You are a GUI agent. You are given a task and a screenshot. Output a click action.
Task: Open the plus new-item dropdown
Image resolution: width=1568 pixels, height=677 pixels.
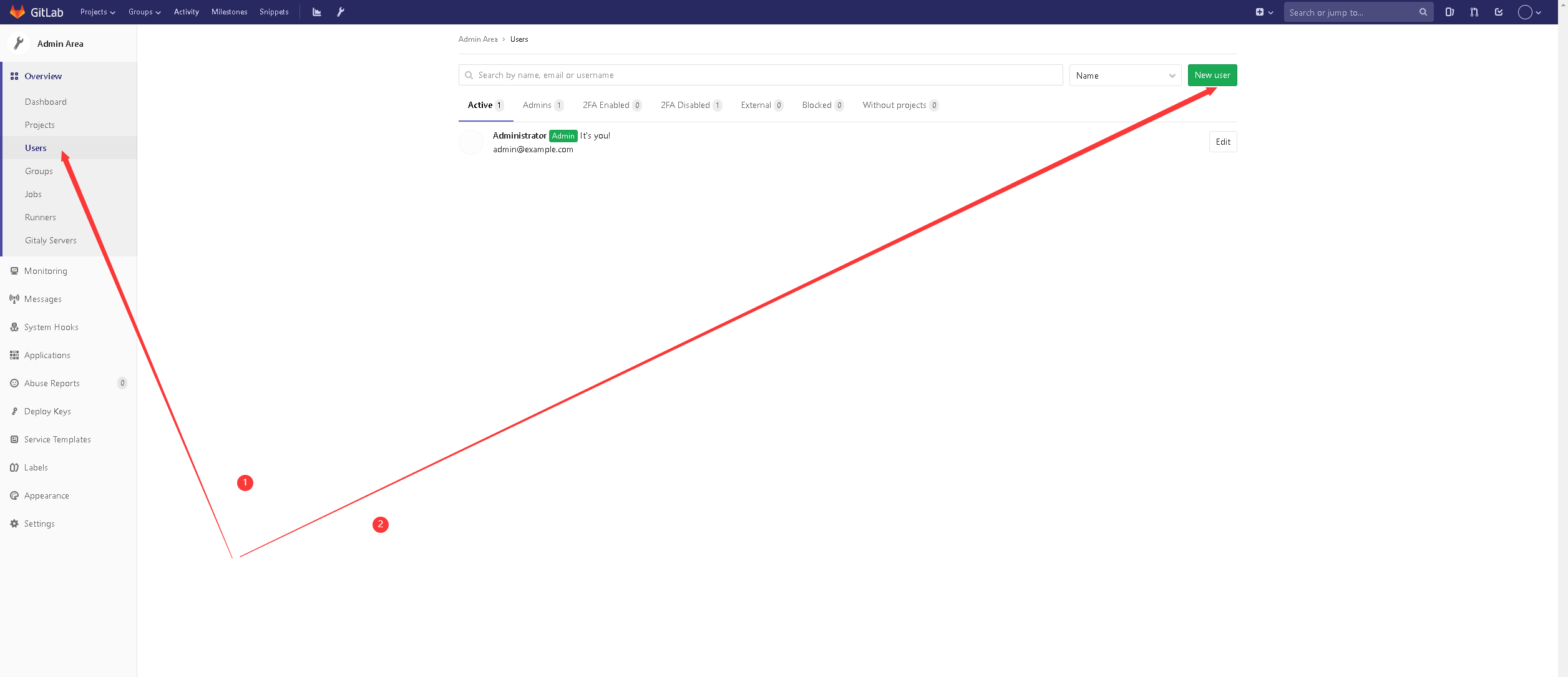pos(1264,12)
